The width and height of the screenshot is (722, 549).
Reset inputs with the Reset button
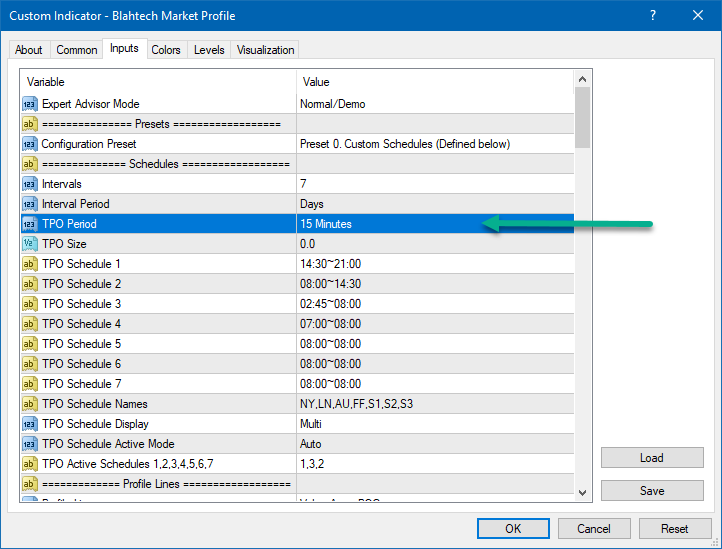675,528
